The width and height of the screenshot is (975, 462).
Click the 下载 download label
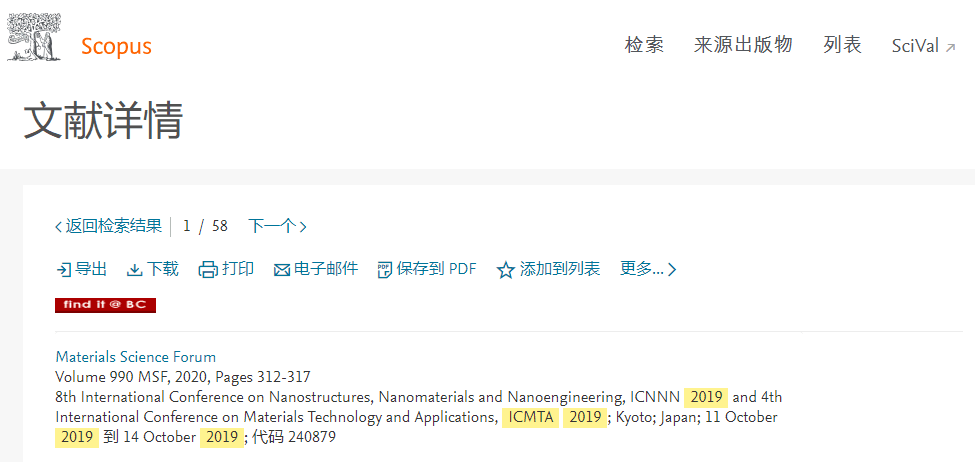162,269
